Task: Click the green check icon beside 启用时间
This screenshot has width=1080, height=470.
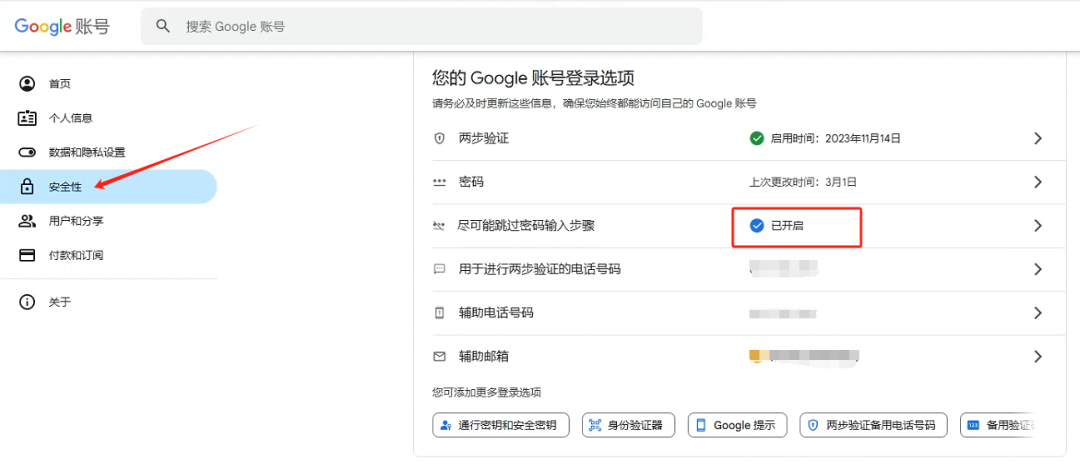Action: pyautogui.click(x=756, y=139)
